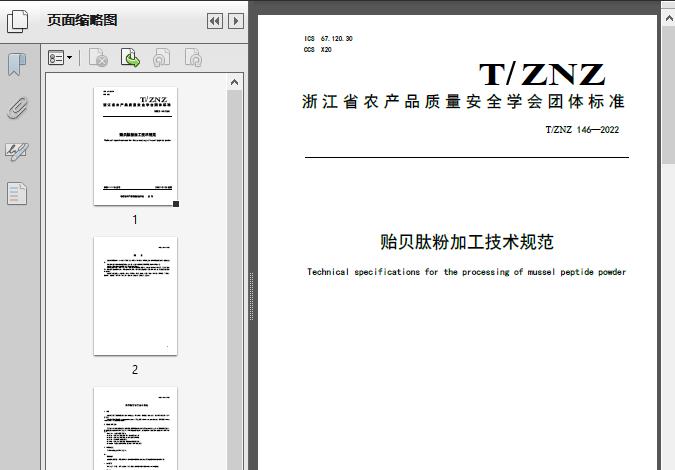The width and height of the screenshot is (675, 470).
Task: Click the page number 1 label
Action: (x=135, y=220)
